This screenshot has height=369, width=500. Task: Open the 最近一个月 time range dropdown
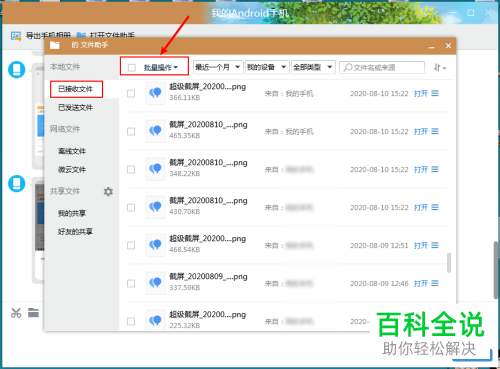(x=218, y=67)
